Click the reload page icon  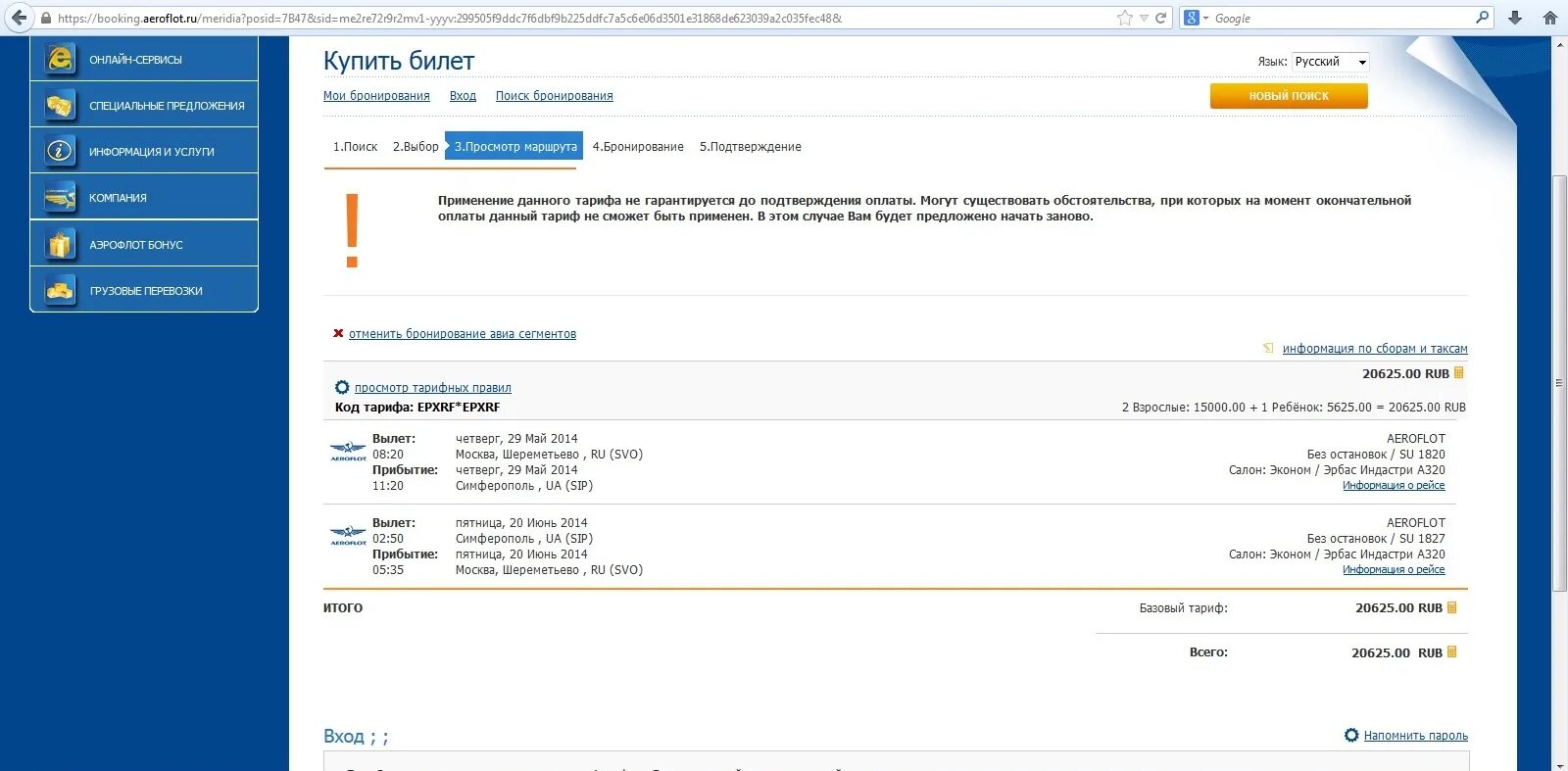point(1161,18)
